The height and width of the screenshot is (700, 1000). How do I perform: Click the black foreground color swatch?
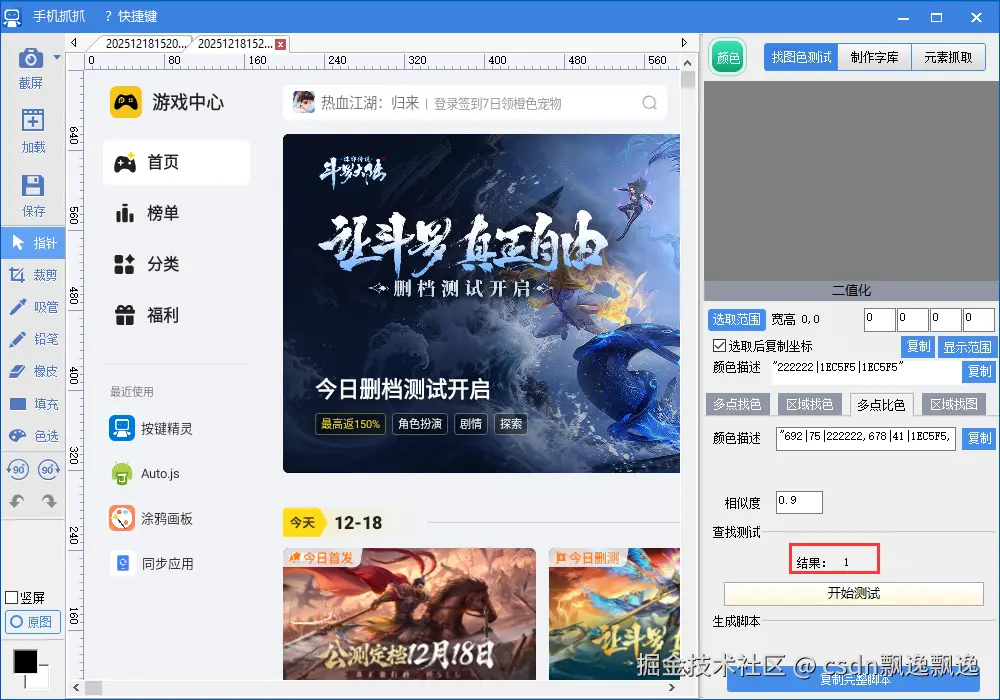(x=26, y=662)
